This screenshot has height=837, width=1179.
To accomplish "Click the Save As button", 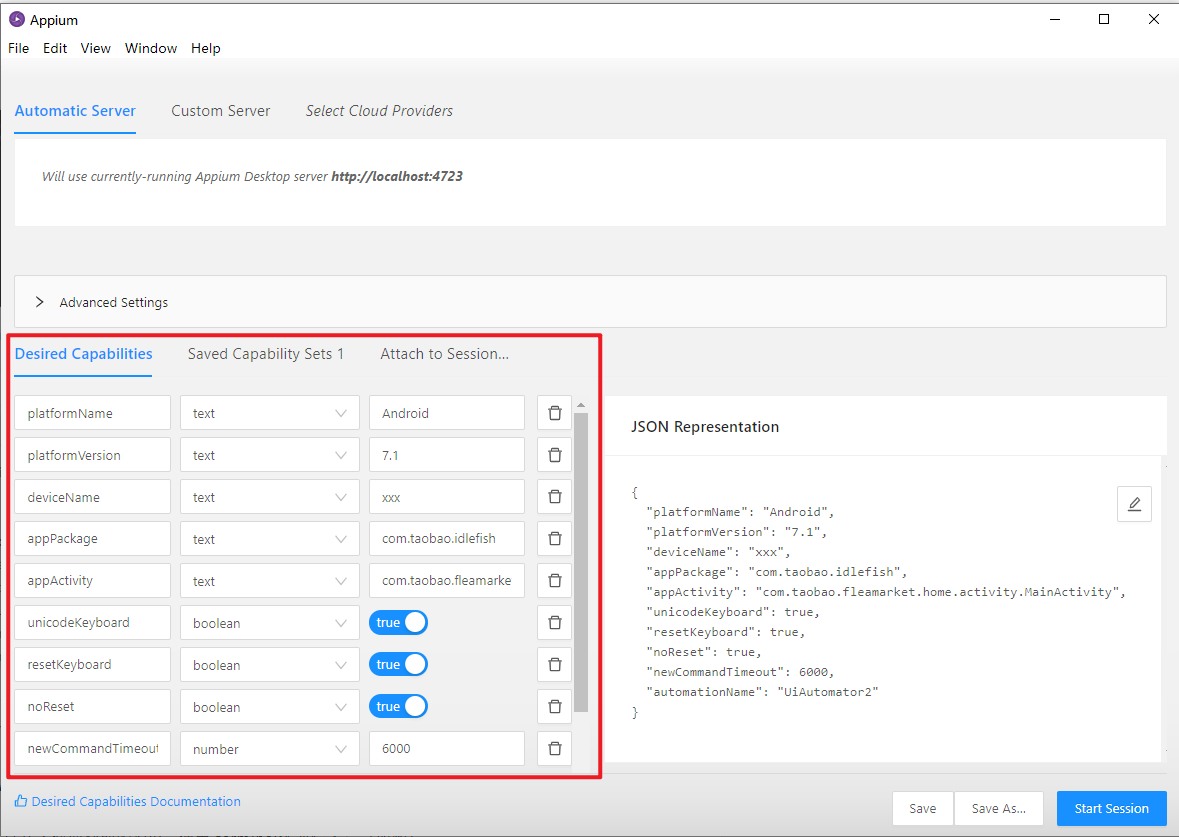I will [x=999, y=808].
